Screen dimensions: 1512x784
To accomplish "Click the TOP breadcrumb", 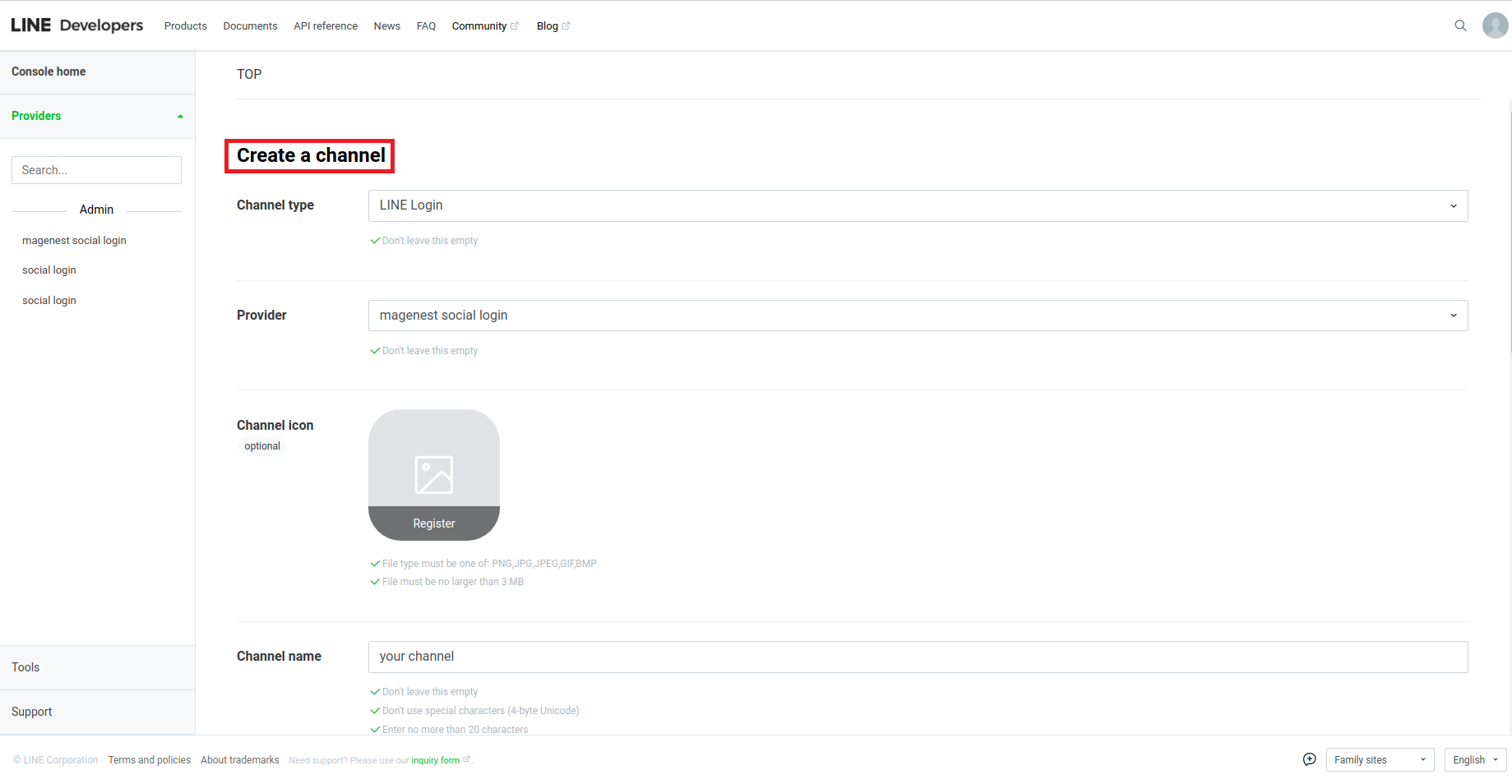I will click(249, 74).
